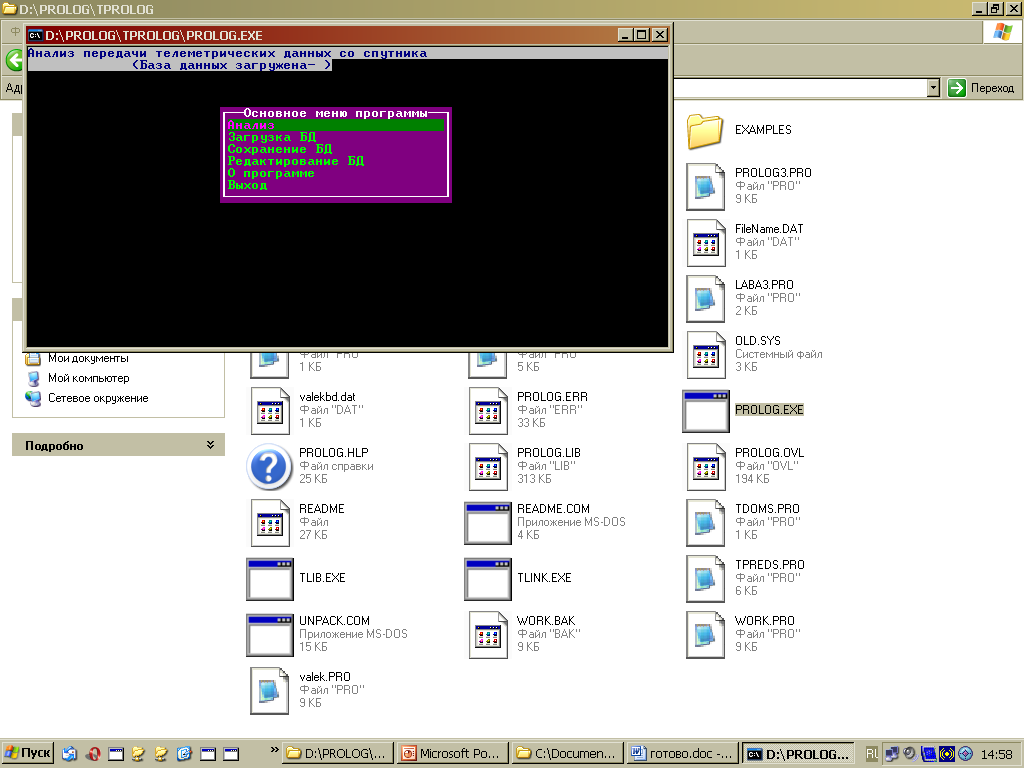Select Редактирование БД menu entry
Viewport: 1024px width, 768px height.
click(x=296, y=161)
